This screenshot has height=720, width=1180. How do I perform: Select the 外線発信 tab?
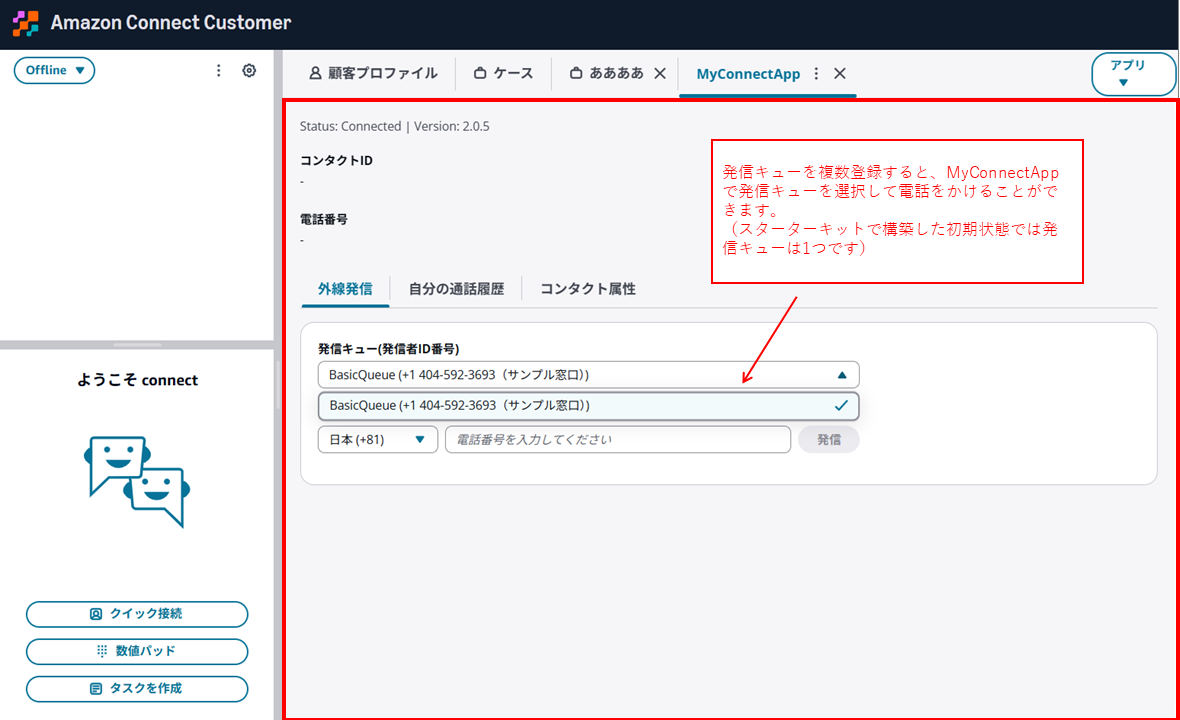point(345,289)
